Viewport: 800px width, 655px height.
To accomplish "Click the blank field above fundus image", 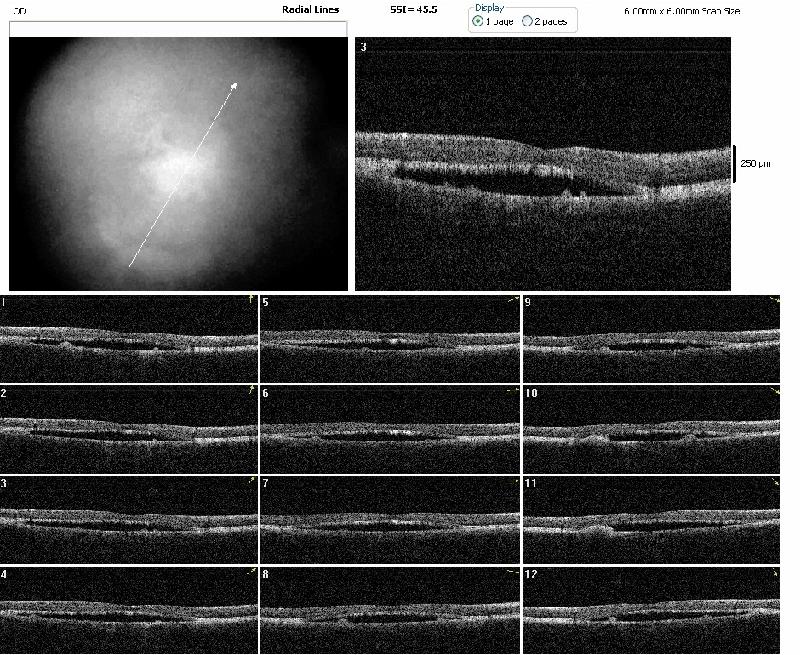I will click(178, 29).
